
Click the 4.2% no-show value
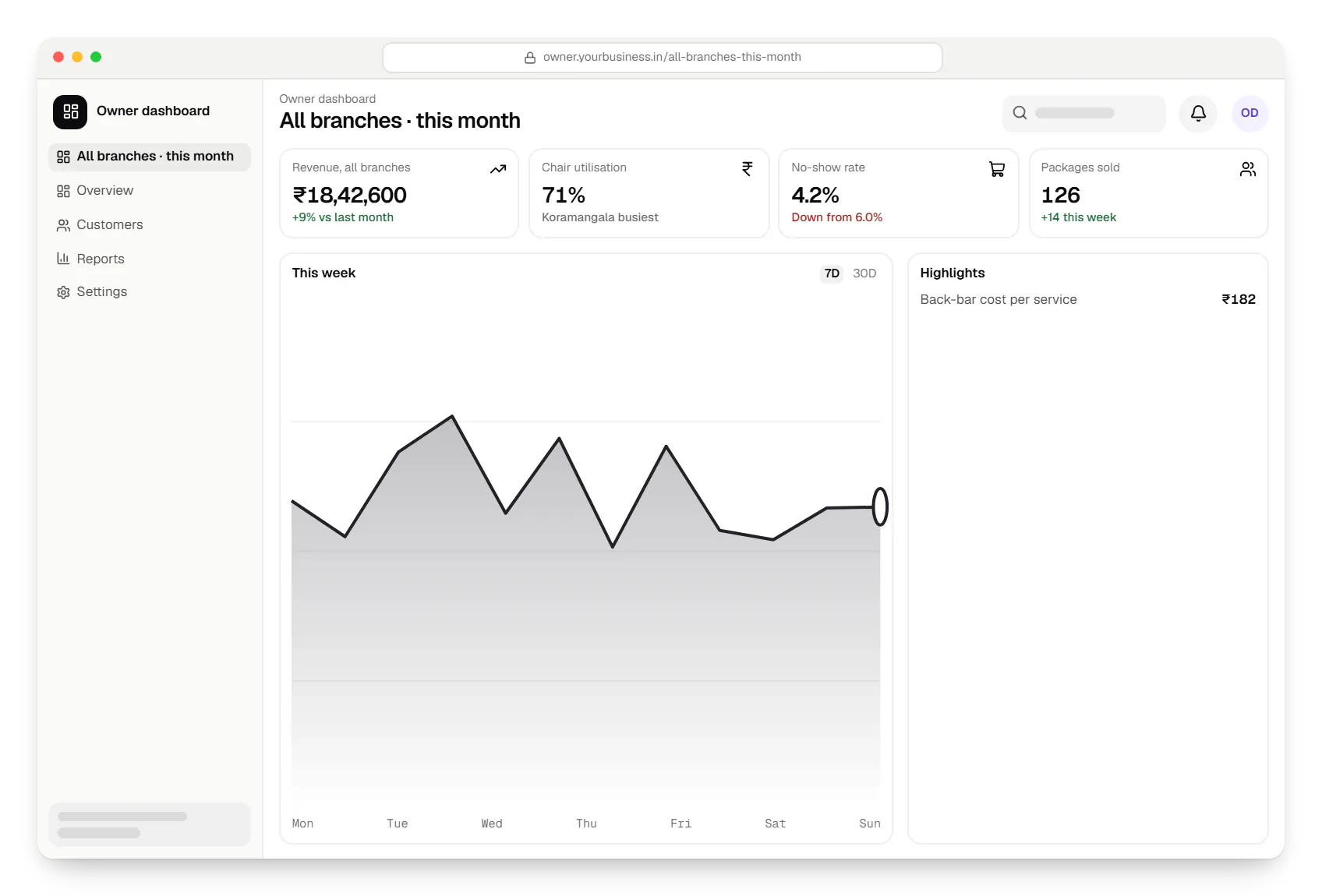point(815,195)
